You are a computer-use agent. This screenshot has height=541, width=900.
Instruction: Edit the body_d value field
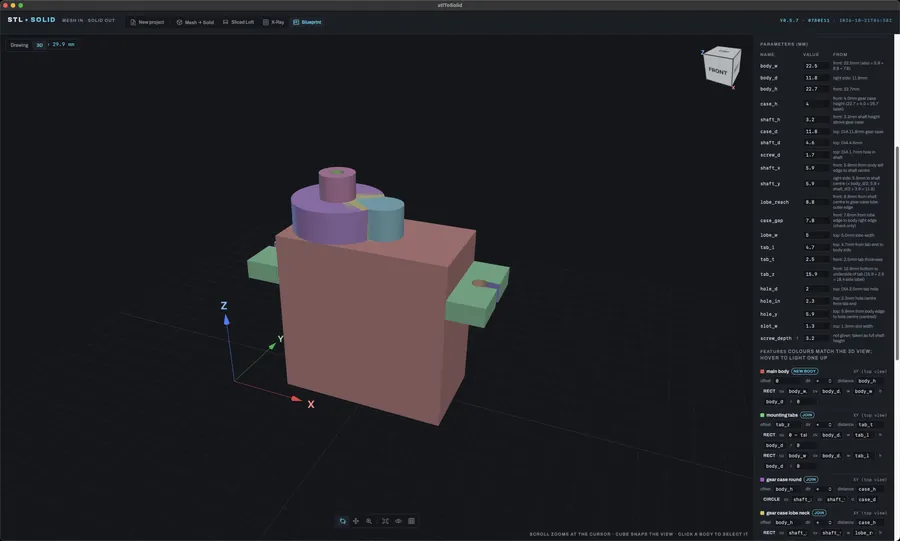(815, 77)
